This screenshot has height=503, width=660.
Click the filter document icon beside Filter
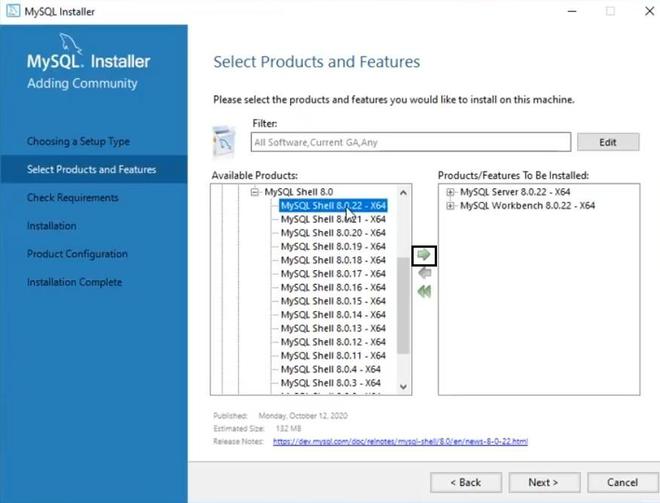click(224, 142)
